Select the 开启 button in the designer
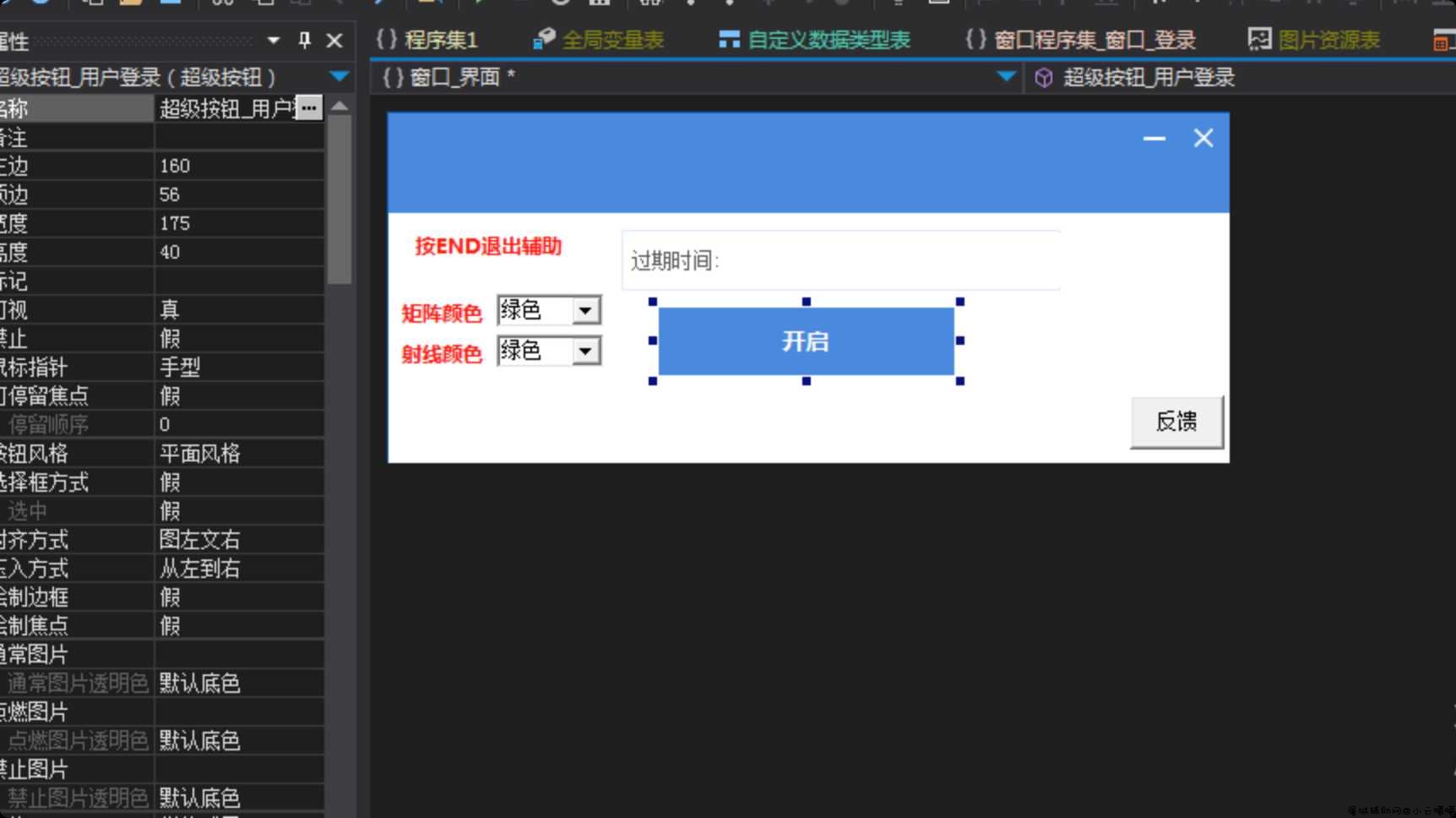1456x818 pixels. (x=807, y=341)
